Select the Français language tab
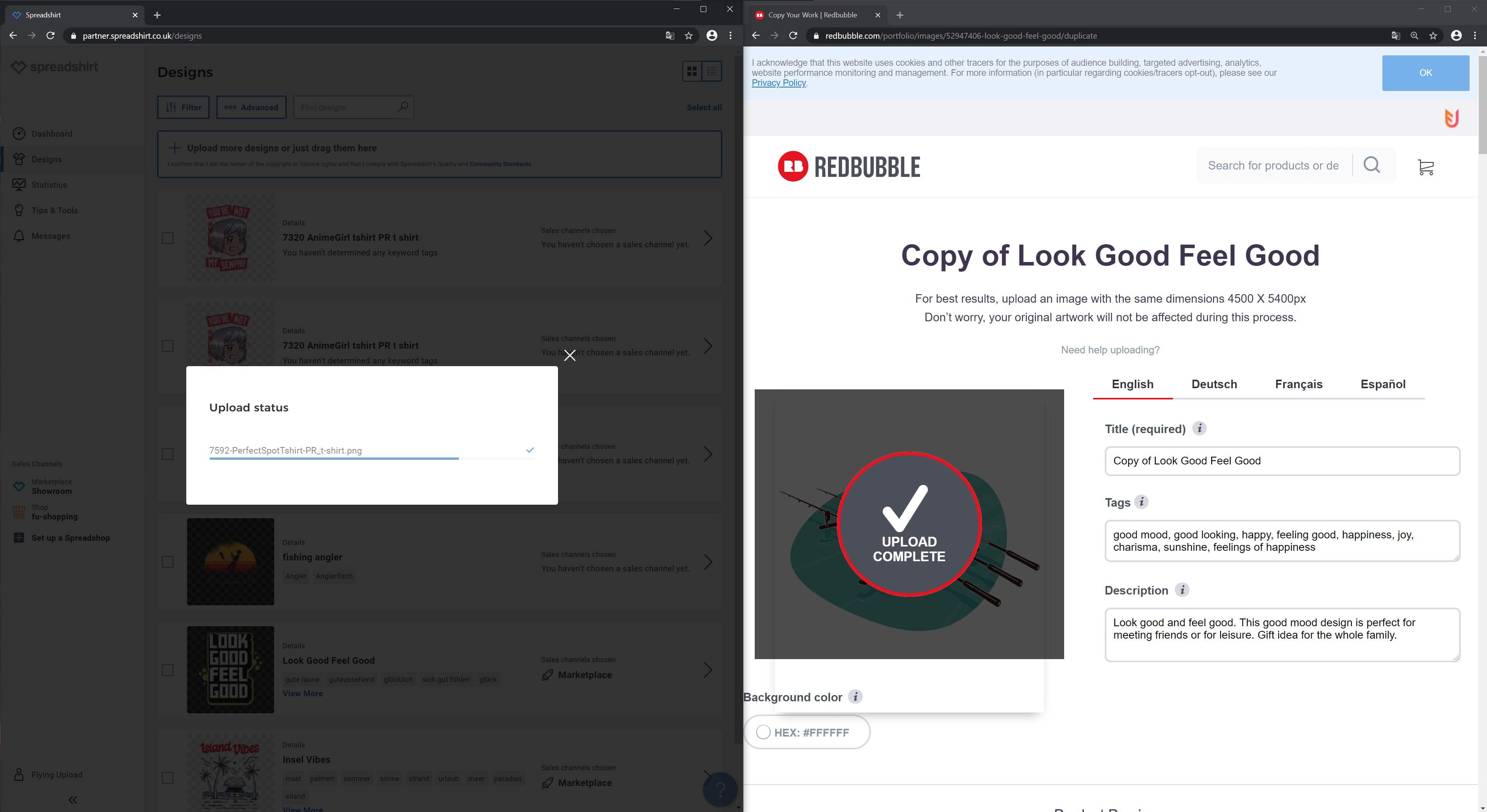Viewport: 1487px width, 812px height. (1298, 384)
